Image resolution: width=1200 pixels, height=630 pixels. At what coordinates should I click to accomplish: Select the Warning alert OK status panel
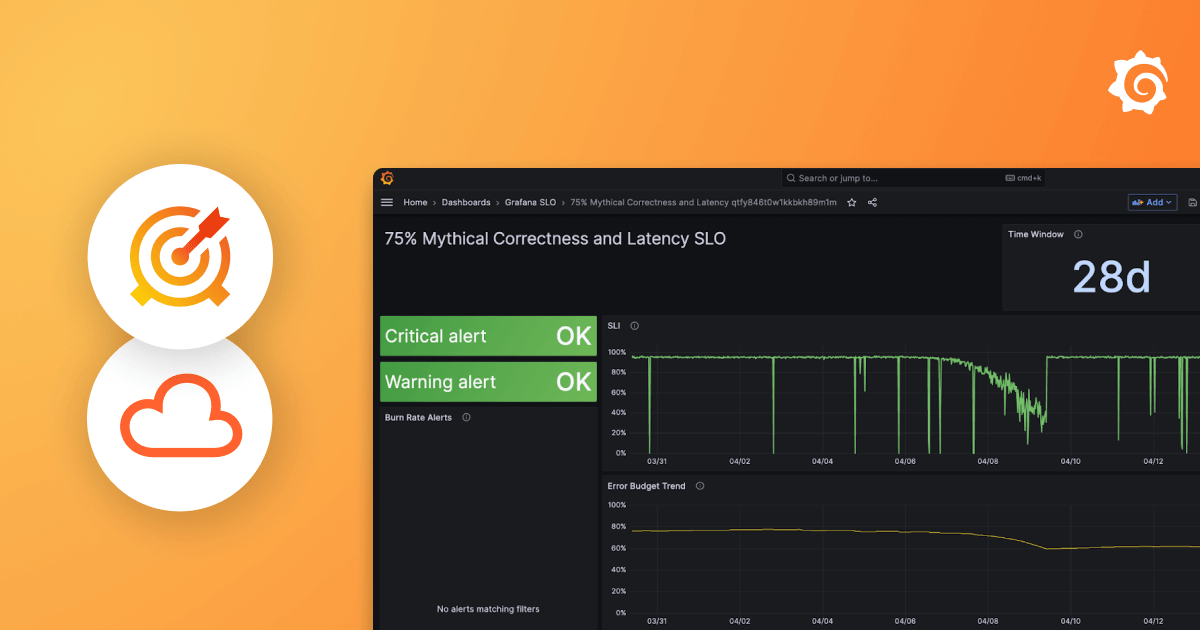click(x=488, y=382)
